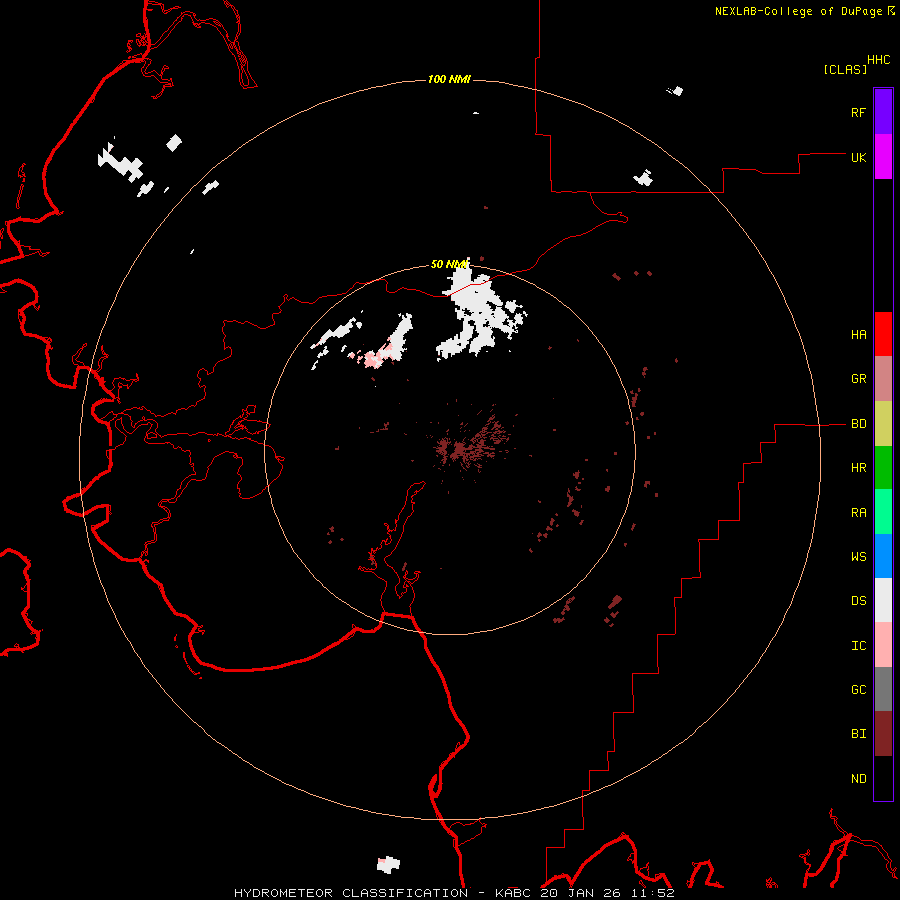Click the HR legend label
Image resolution: width=900 pixels, height=900 pixels.
click(x=858, y=468)
